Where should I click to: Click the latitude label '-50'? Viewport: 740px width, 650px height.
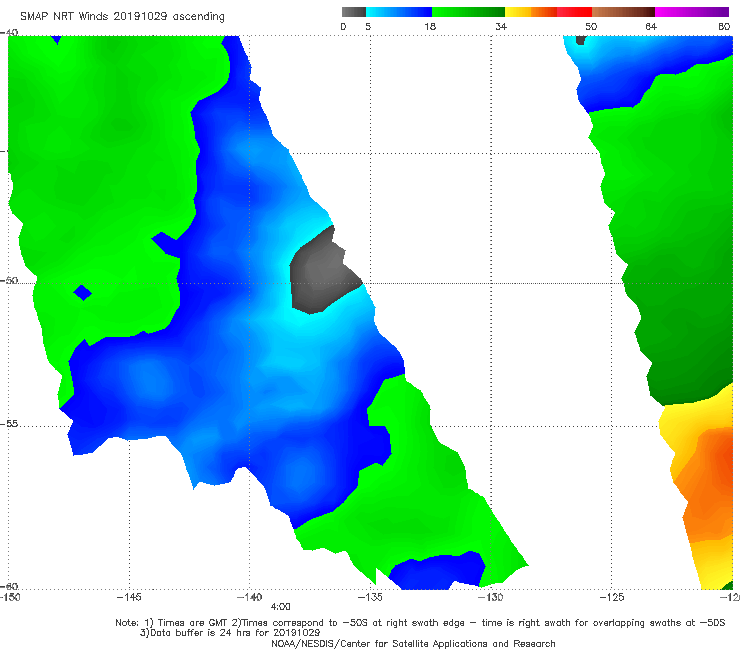click(x=9, y=280)
